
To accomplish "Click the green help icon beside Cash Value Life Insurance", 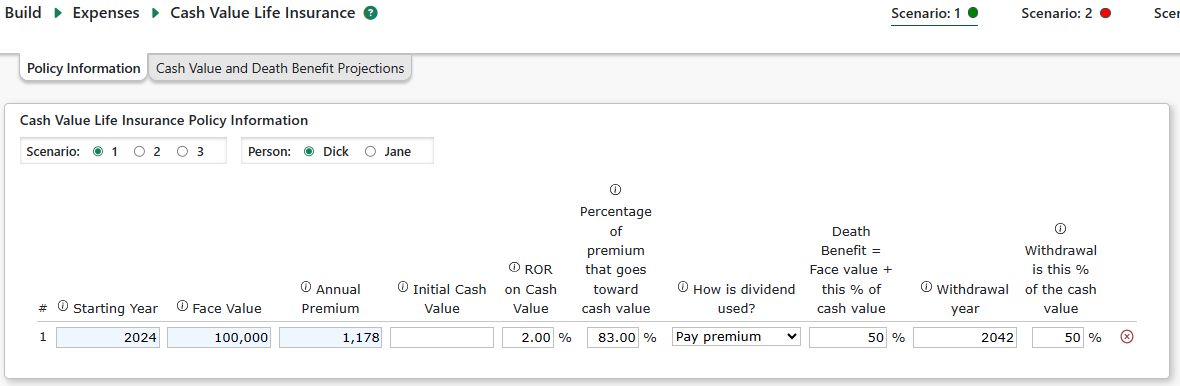I will [370, 13].
